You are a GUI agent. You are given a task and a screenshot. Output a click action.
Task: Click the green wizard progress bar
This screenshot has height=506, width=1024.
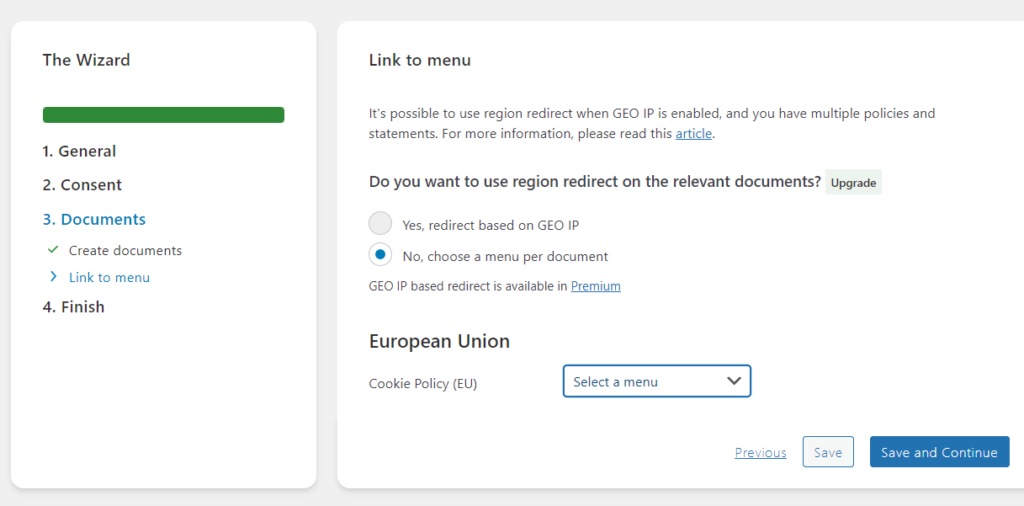pos(163,115)
